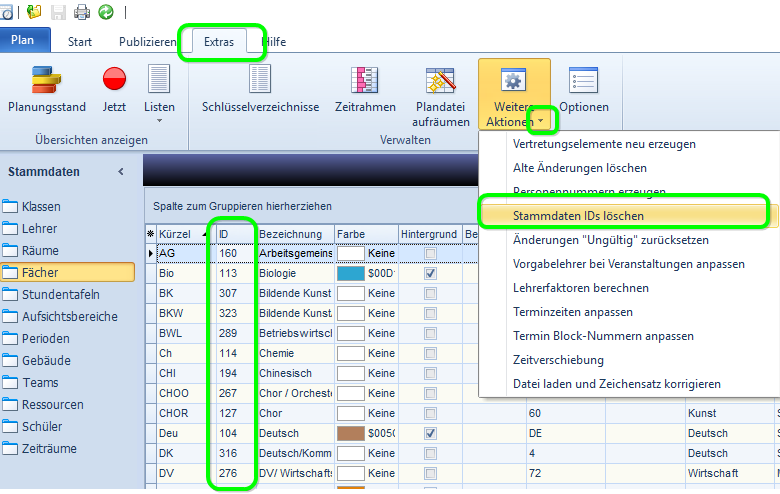Screen dimensions: 780x494
Task: Collapse the Stammdaten sidebar panel
Action: coord(121,172)
